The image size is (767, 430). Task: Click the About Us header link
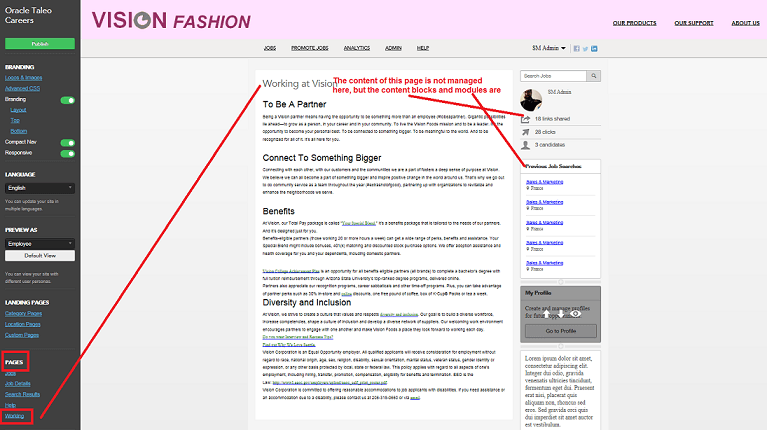(745, 23)
